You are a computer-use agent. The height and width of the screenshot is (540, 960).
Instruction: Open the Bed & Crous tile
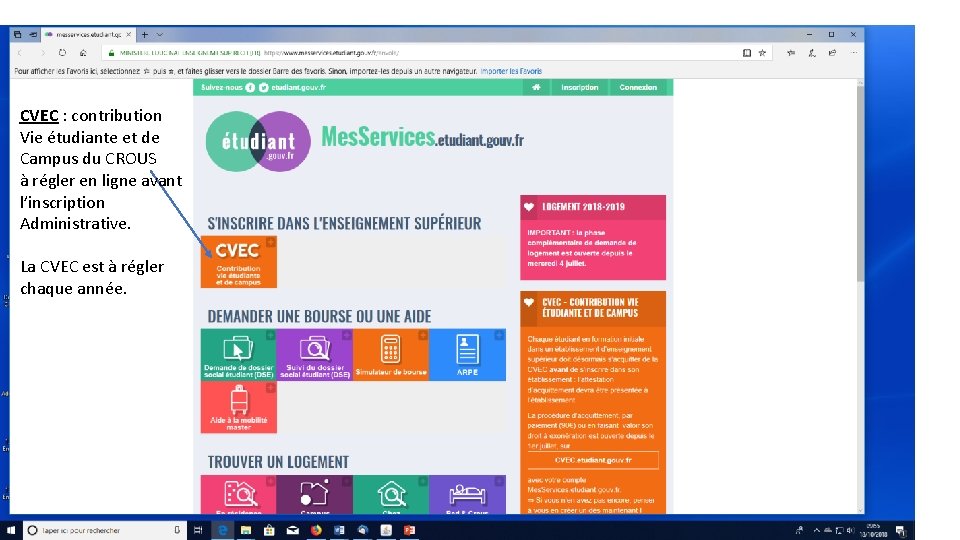pyautogui.click(x=467, y=495)
